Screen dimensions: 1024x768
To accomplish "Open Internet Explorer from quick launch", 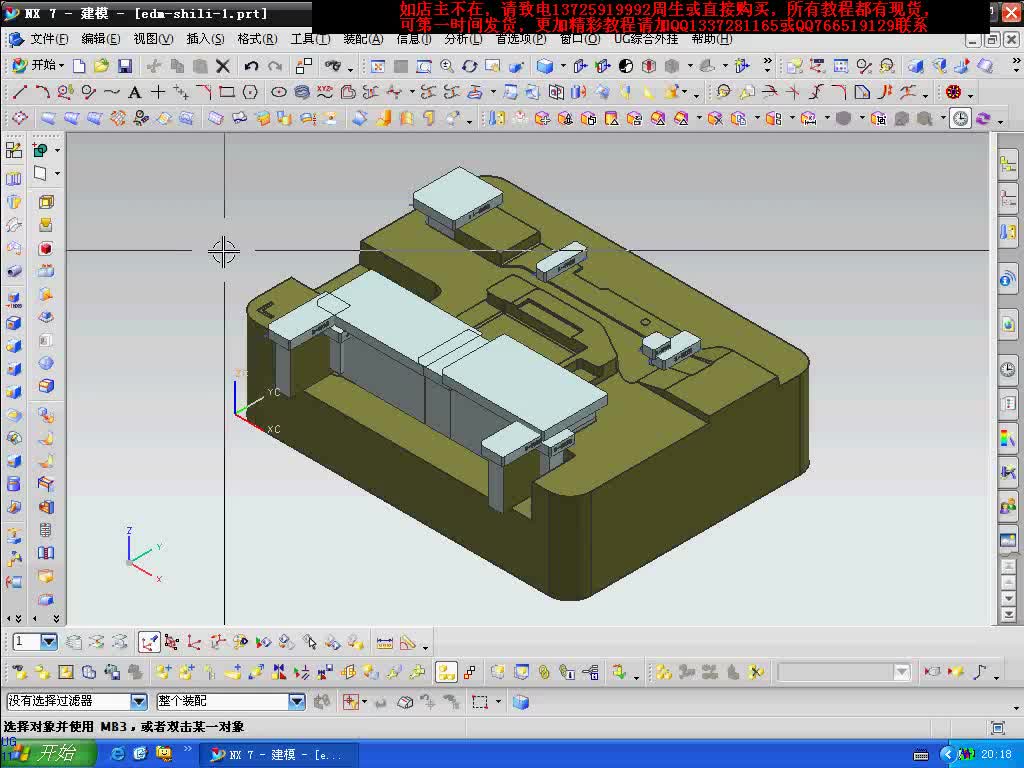I will point(118,754).
